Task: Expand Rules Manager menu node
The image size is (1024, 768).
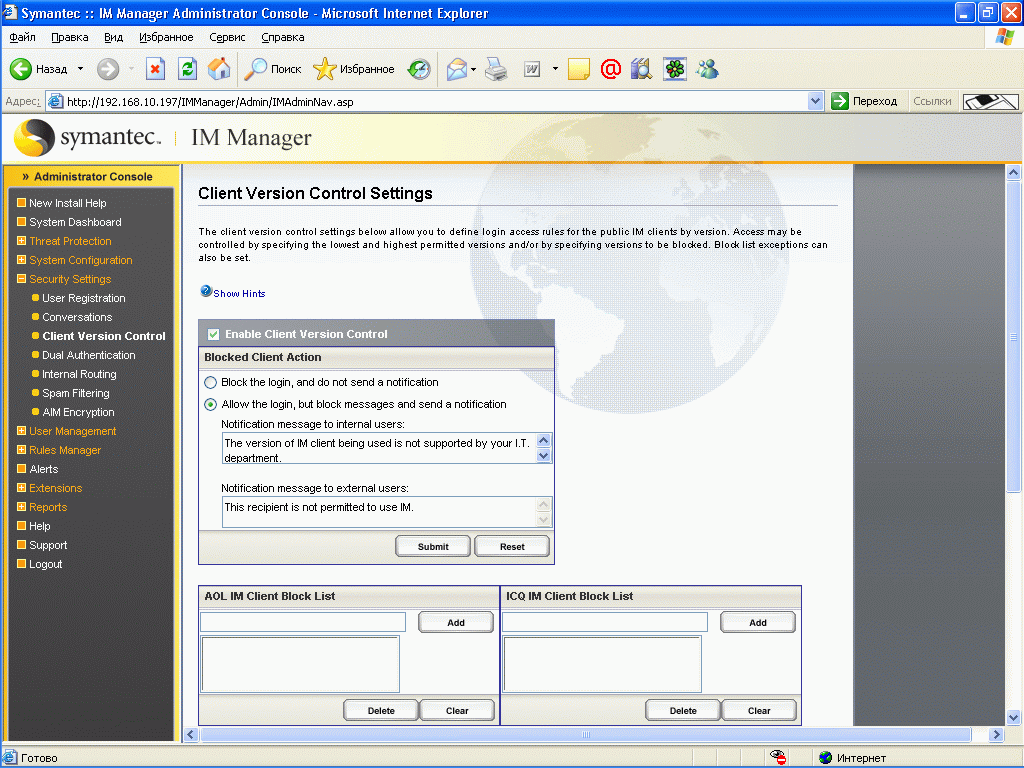Action: (22, 449)
